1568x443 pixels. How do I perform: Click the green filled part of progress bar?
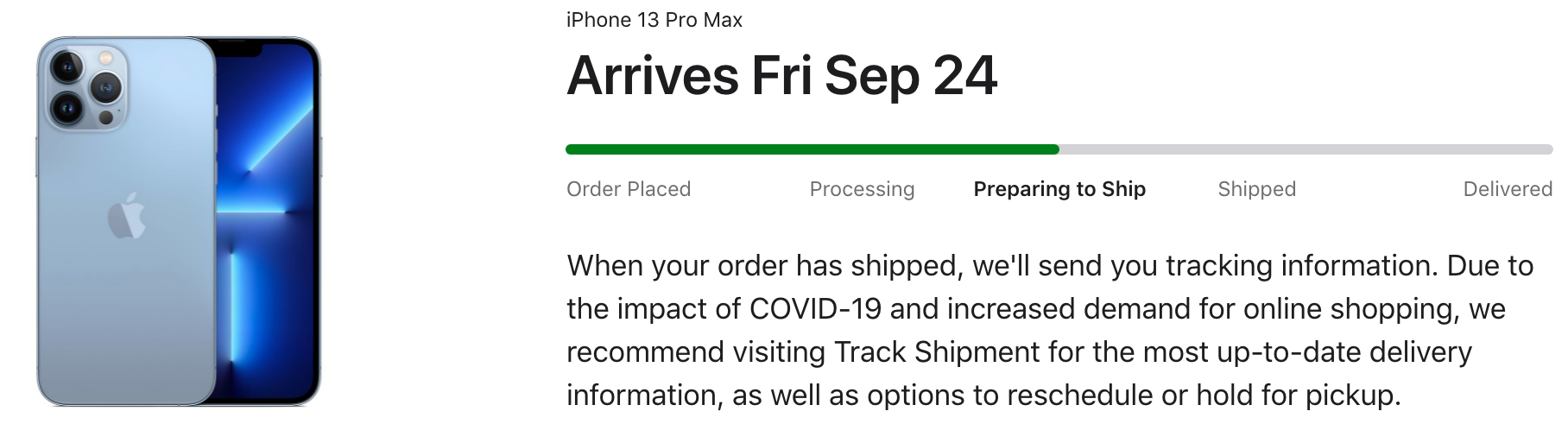coord(812,149)
